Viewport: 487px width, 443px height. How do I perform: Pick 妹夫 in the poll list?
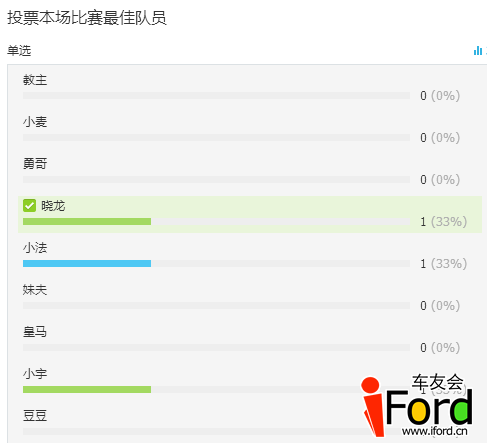click(x=35, y=290)
